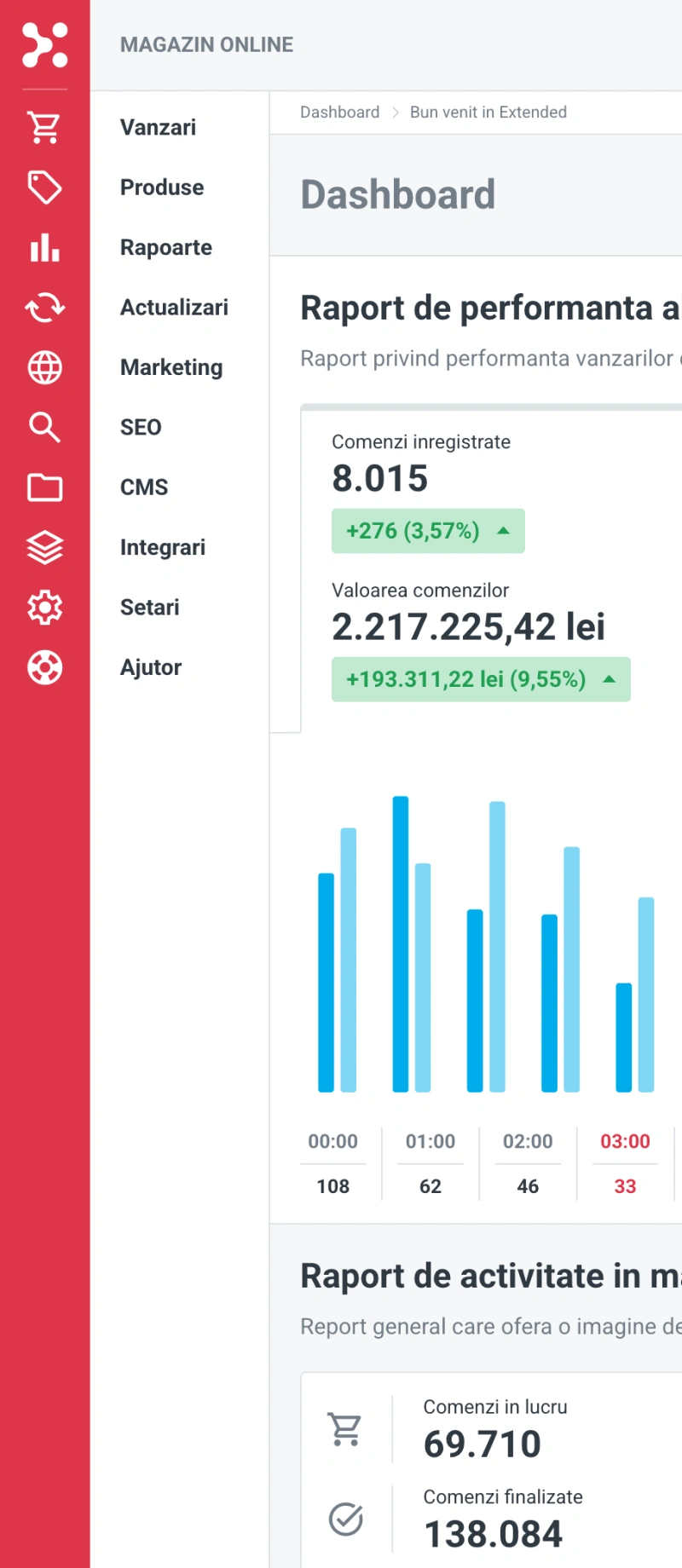The width and height of the screenshot is (682, 1568).
Task: Open the folder CMS icon
Action: tap(44, 487)
